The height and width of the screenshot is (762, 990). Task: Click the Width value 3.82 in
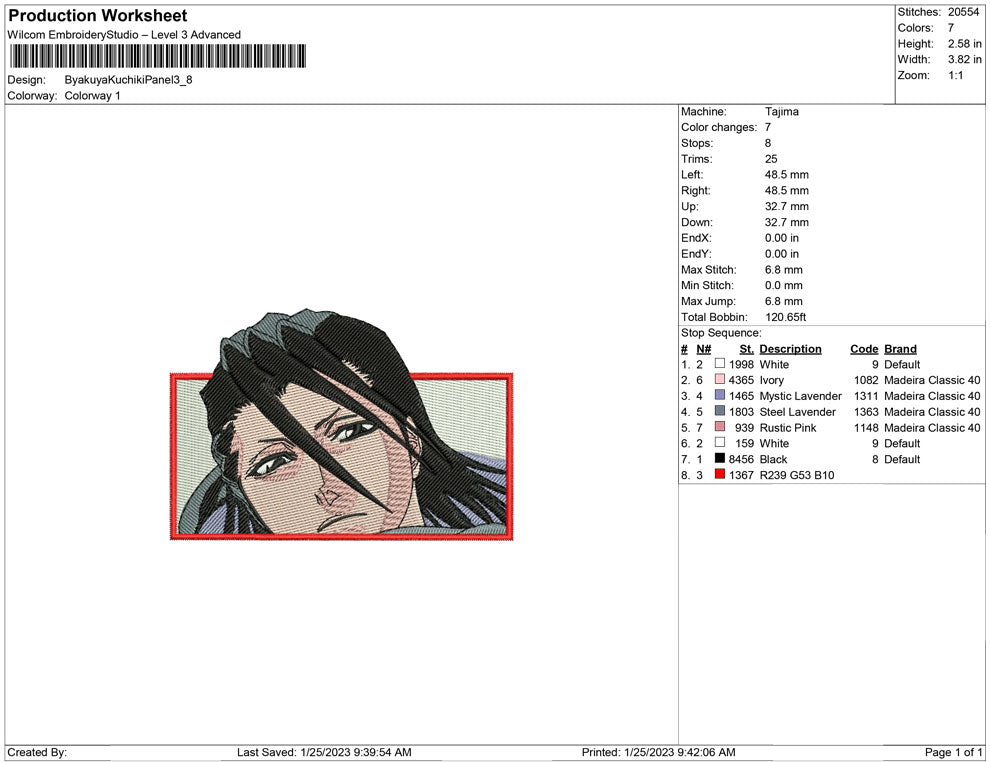[965, 59]
